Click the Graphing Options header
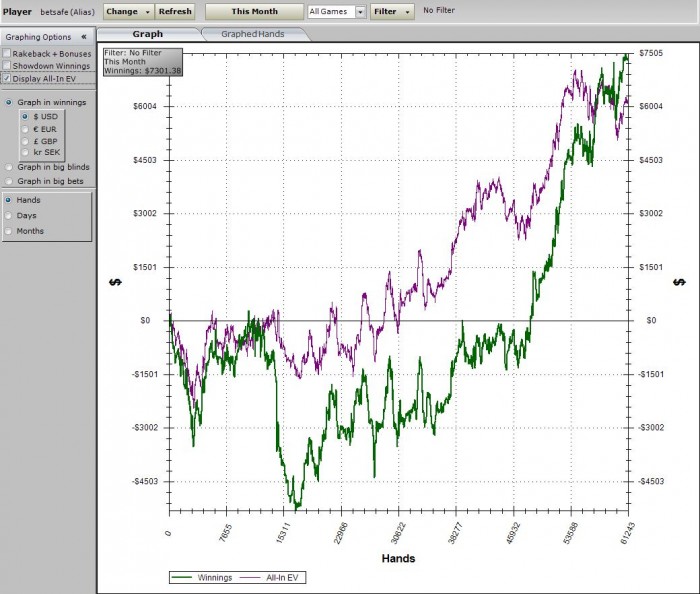The height and width of the screenshot is (594, 700). [38, 37]
